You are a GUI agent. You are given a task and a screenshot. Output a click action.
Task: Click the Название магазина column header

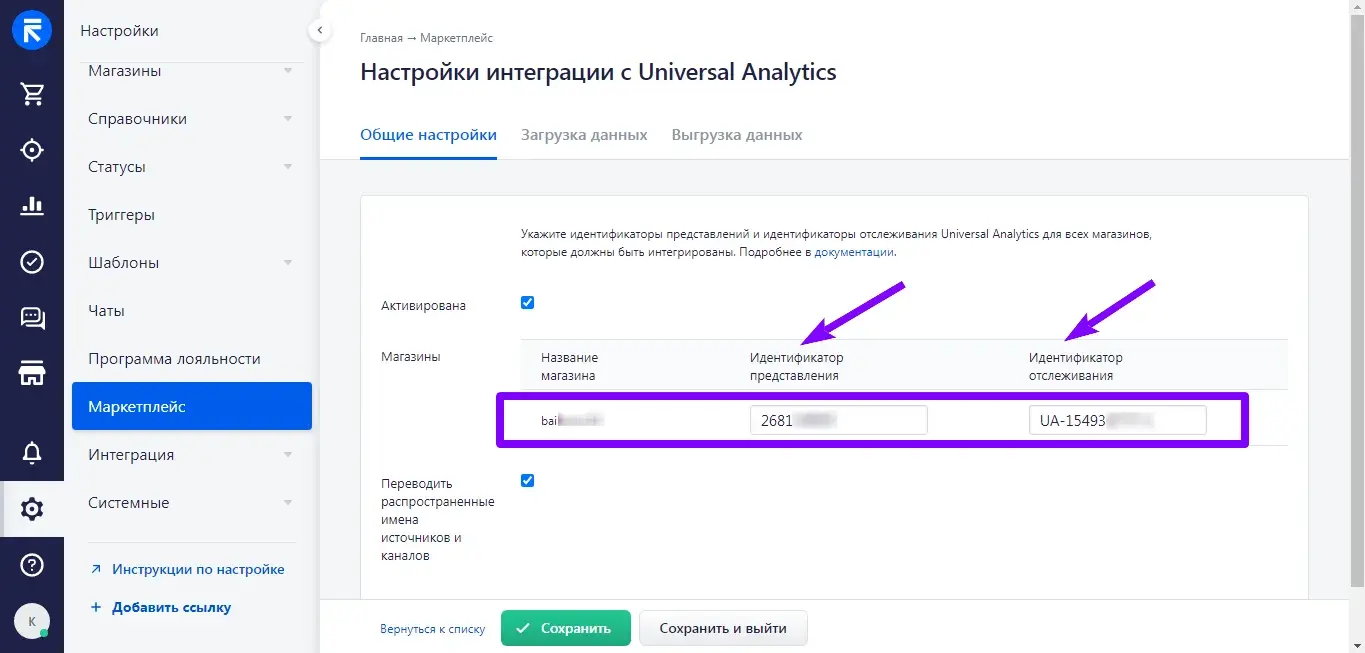click(x=569, y=367)
